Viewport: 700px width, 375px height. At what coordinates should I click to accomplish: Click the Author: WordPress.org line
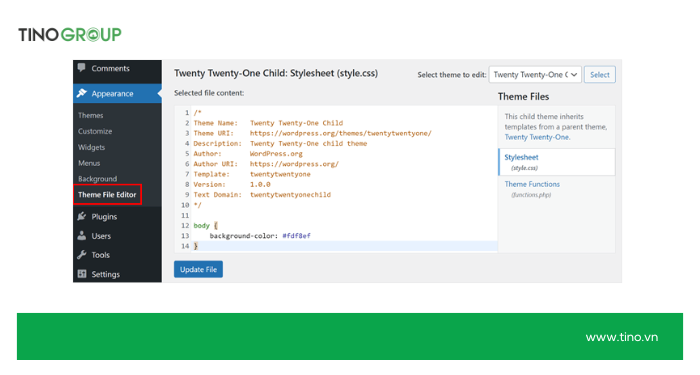[248, 154]
